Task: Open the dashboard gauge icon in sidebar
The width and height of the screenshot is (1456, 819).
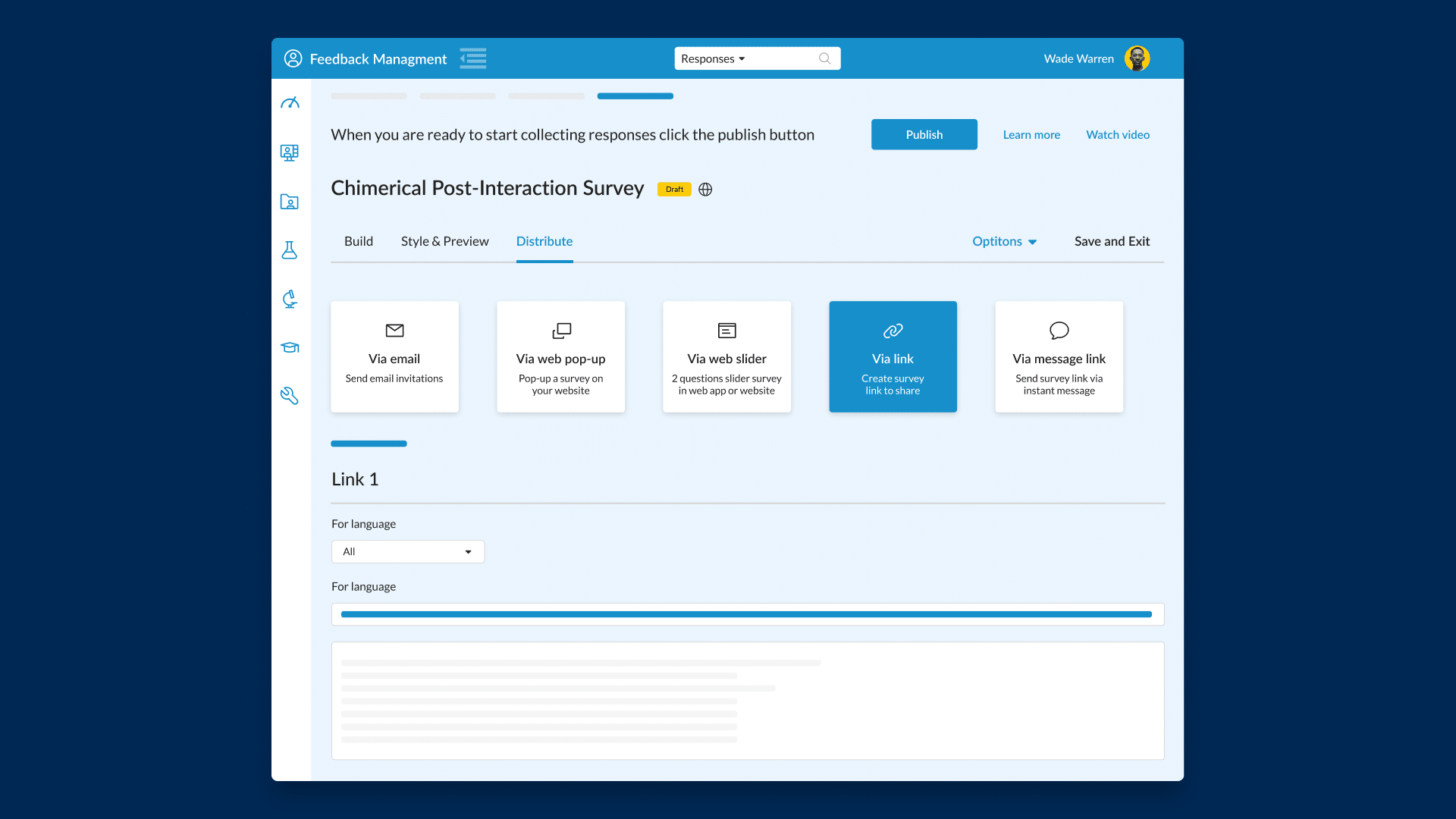Action: (290, 102)
